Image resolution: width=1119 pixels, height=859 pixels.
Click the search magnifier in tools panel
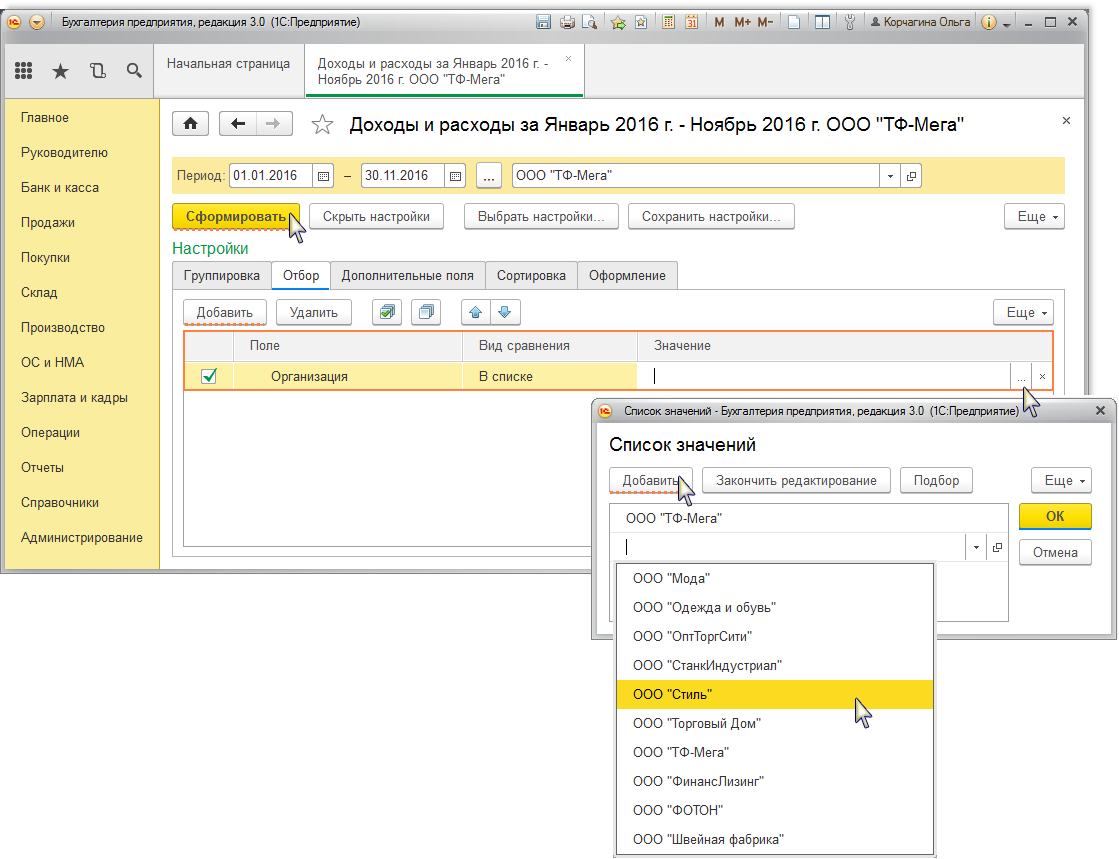pos(134,71)
